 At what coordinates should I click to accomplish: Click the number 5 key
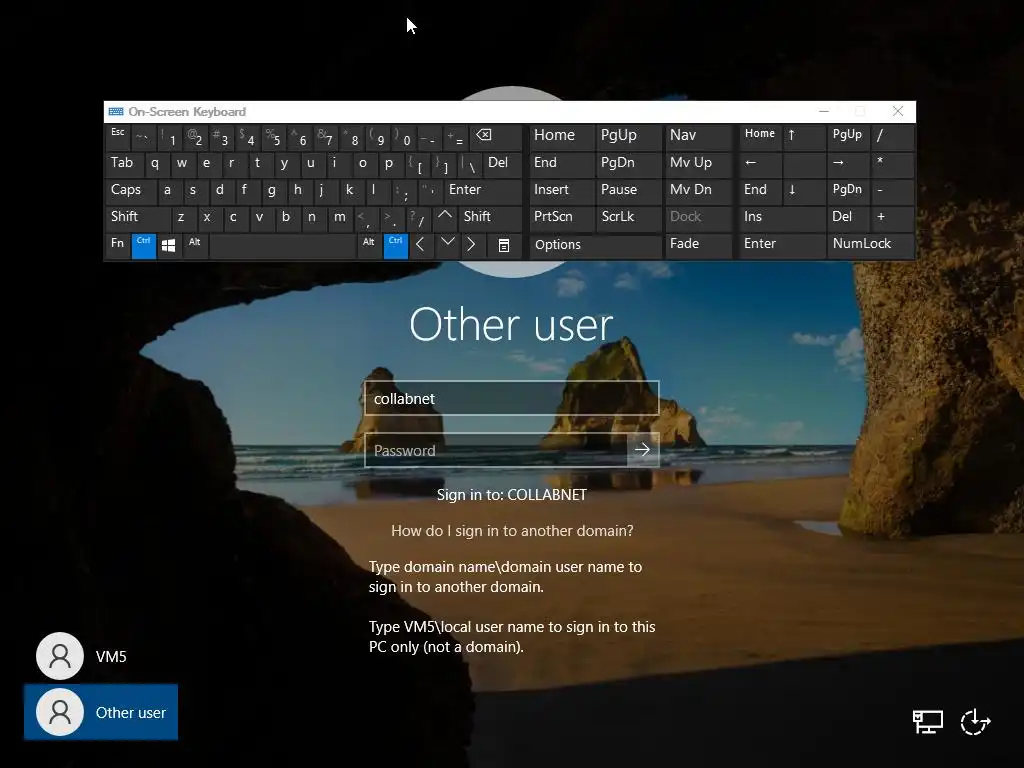click(x=274, y=137)
